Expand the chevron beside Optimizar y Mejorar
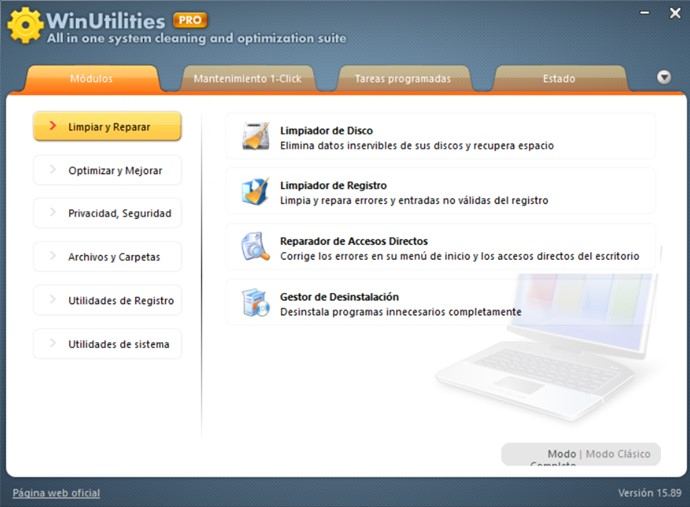690x507 pixels. tap(52, 169)
